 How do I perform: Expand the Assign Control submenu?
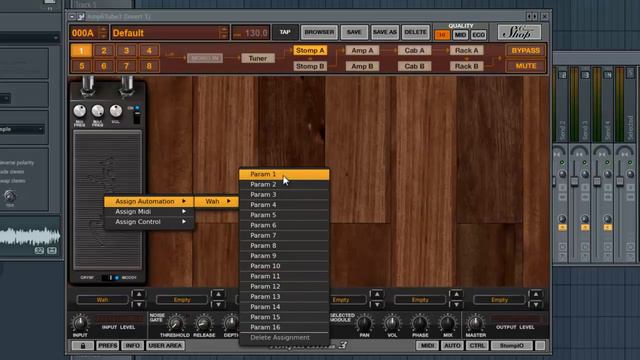(149, 222)
